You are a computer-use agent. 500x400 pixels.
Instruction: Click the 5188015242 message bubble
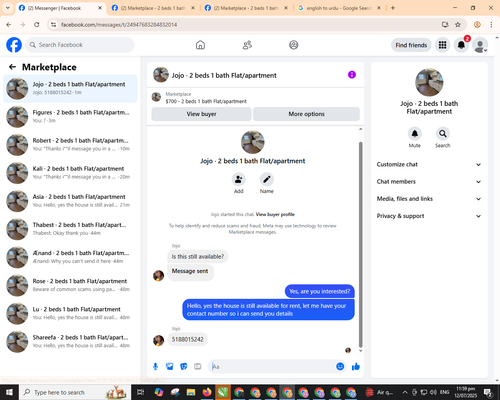[188, 339]
